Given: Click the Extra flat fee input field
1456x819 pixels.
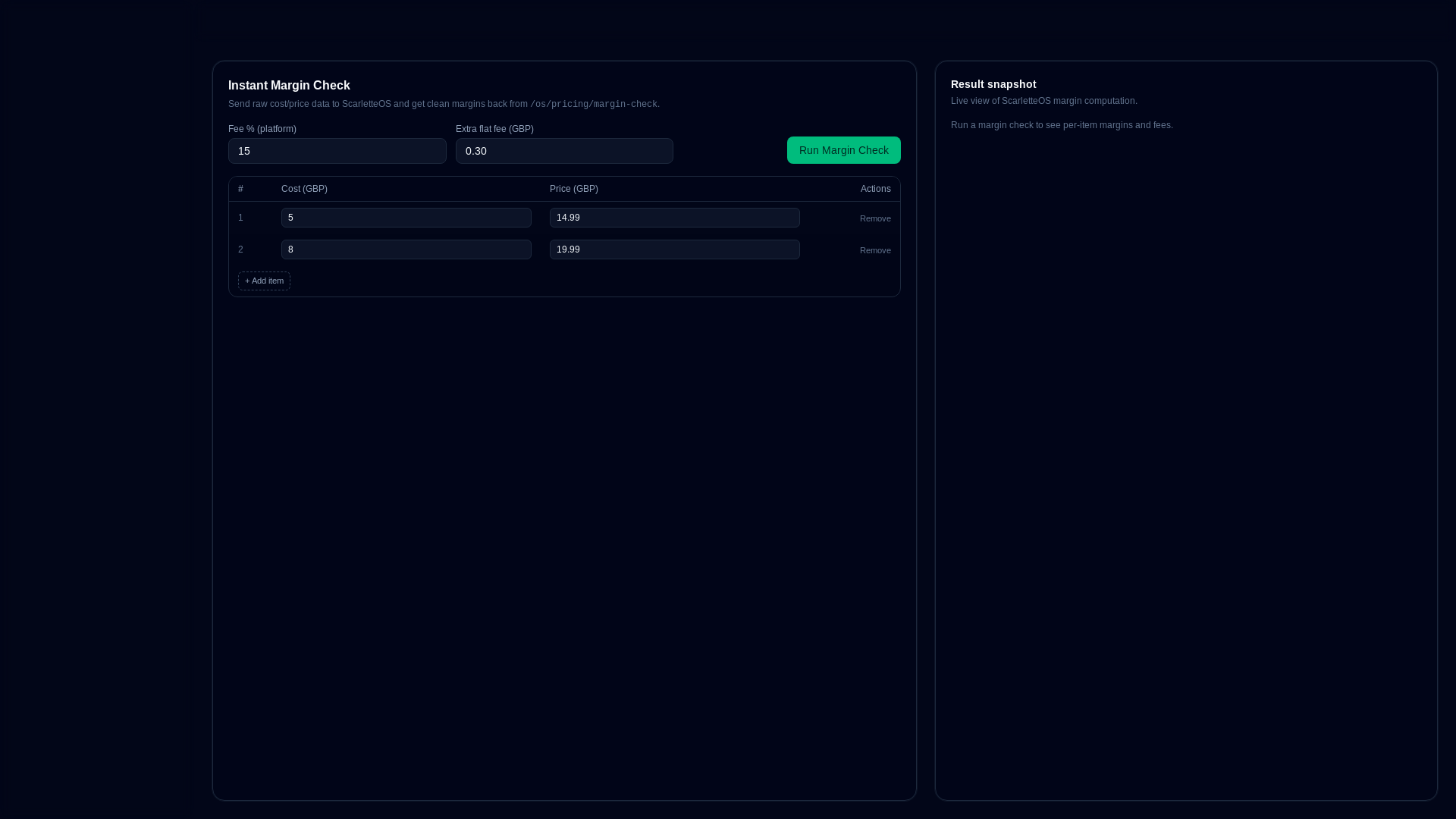Looking at the screenshot, I should coord(563,151).
